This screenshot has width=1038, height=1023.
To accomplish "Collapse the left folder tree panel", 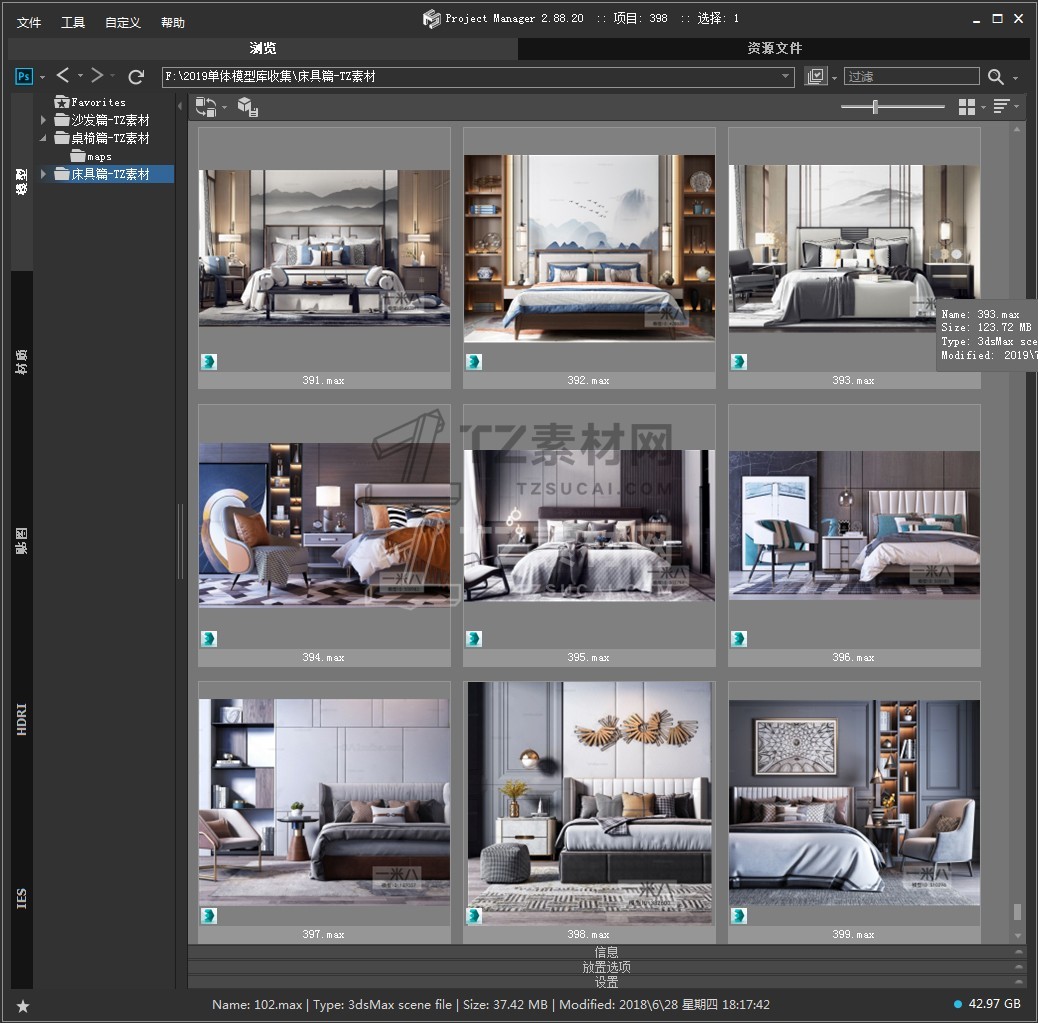I will [x=180, y=105].
